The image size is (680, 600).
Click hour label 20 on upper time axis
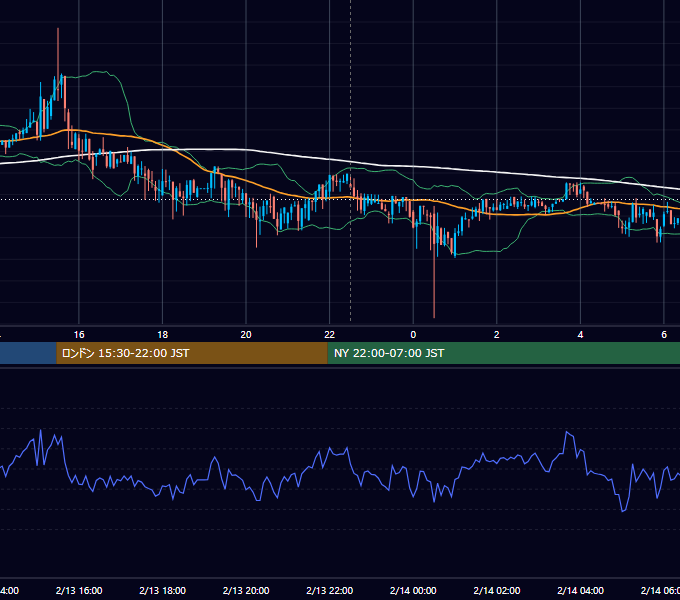pyautogui.click(x=246, y=335)
